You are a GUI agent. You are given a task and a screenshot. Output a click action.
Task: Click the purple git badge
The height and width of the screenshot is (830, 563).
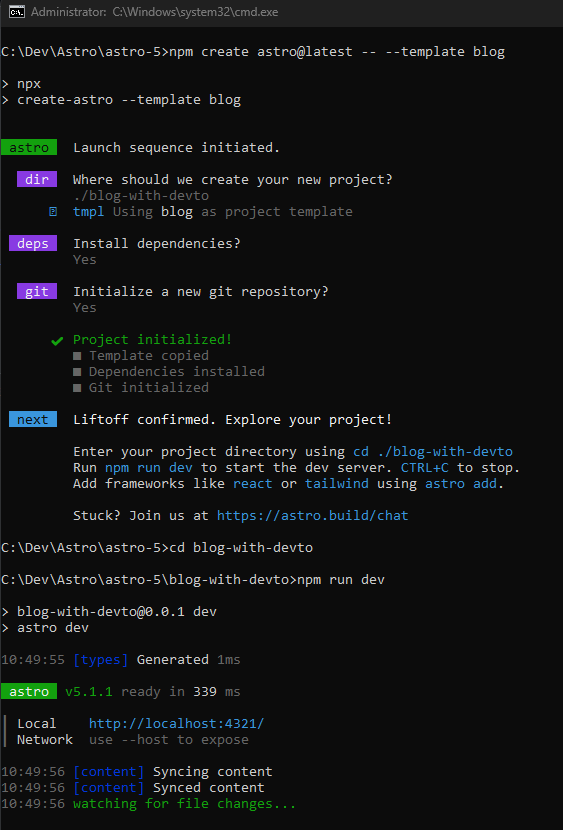(37, 292)
